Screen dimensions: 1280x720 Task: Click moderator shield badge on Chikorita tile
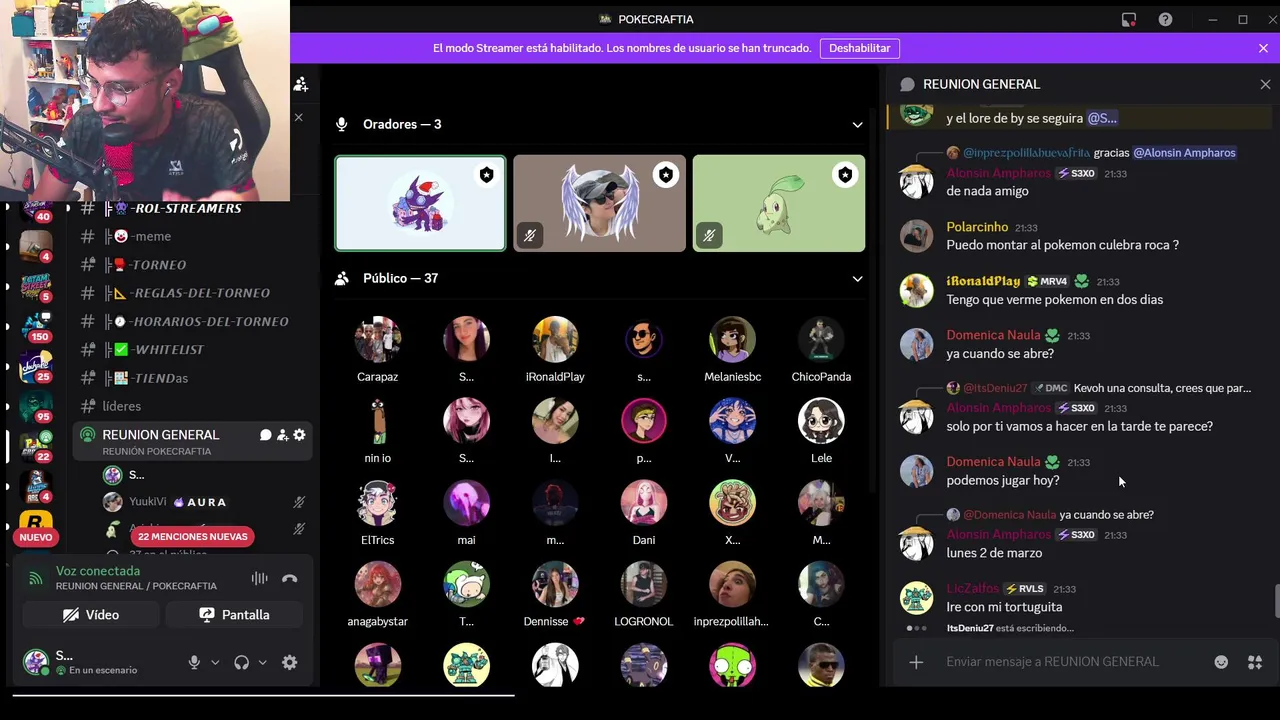(846, 175)
